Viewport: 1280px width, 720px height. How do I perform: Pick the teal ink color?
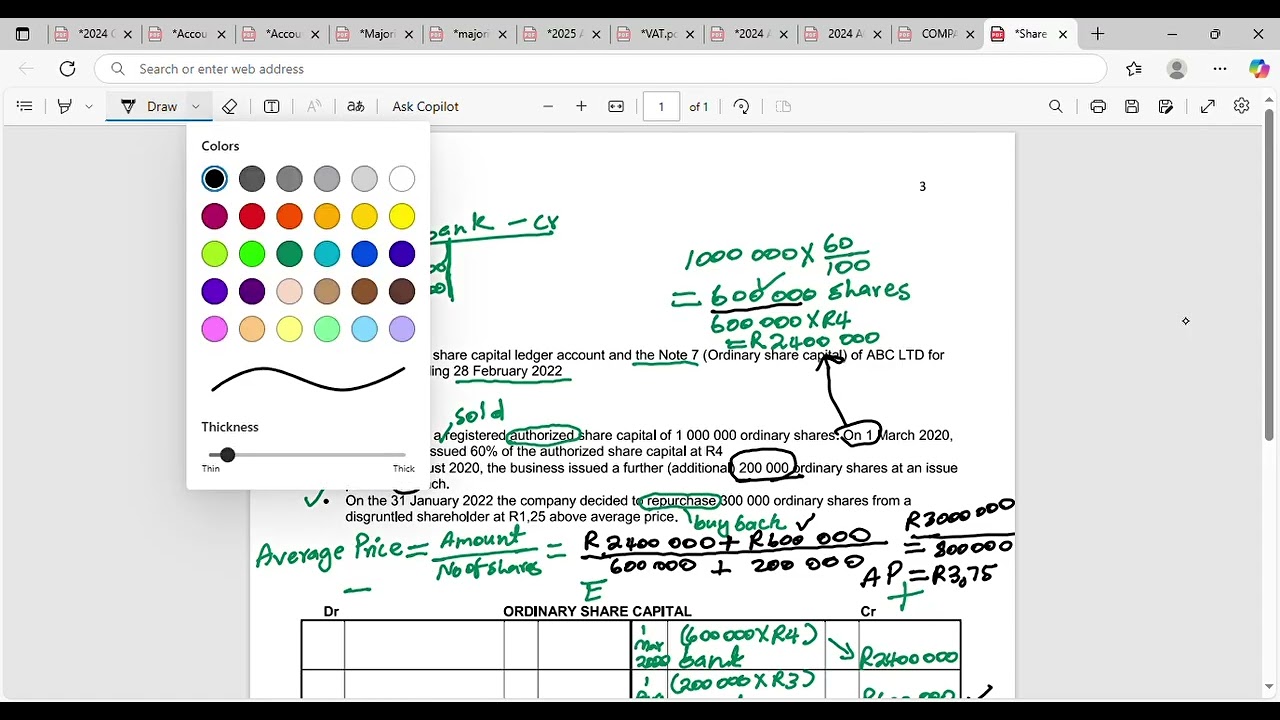point(327,254)
